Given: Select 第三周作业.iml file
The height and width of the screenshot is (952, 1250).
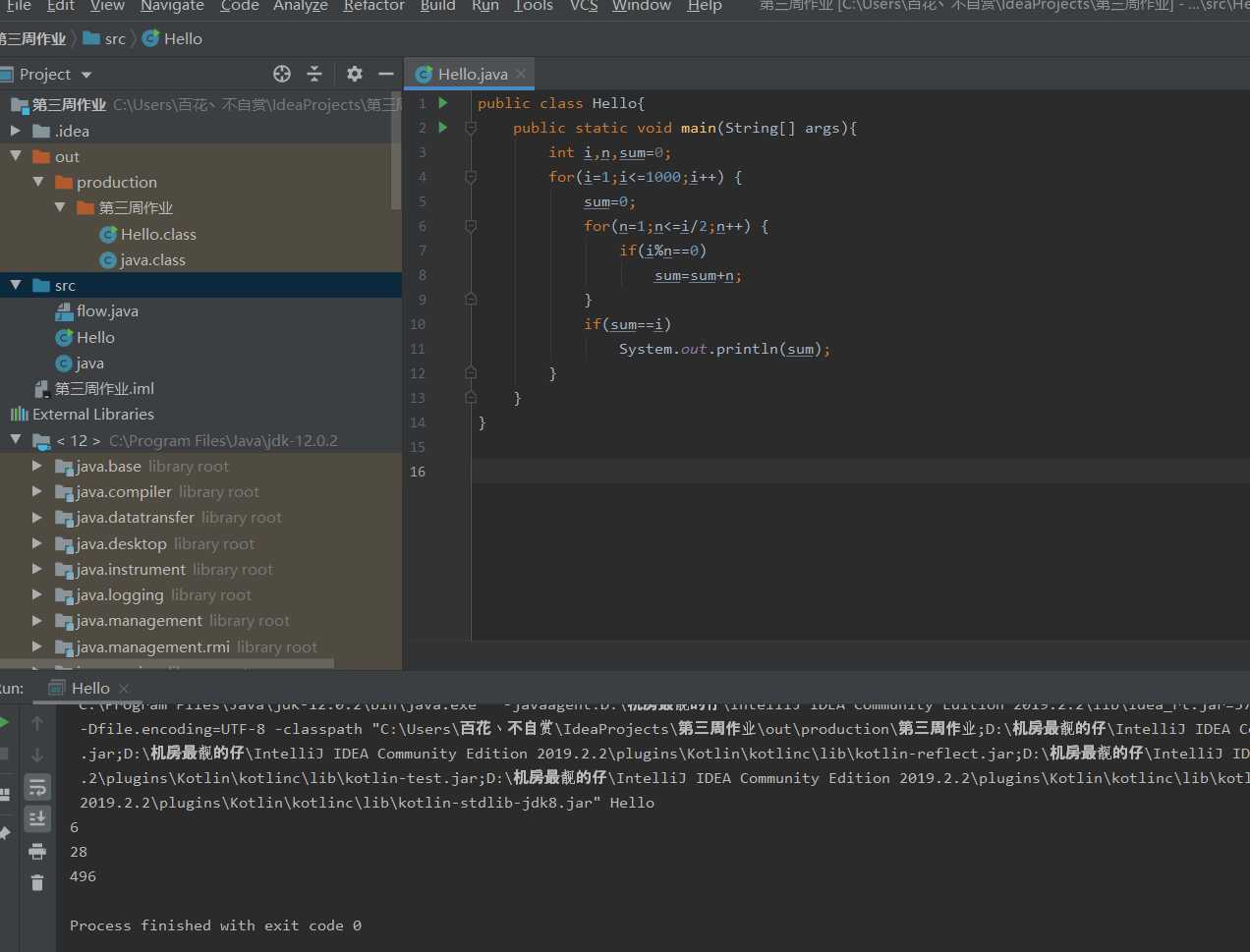Looking at the screenshot, I should 94,388.
